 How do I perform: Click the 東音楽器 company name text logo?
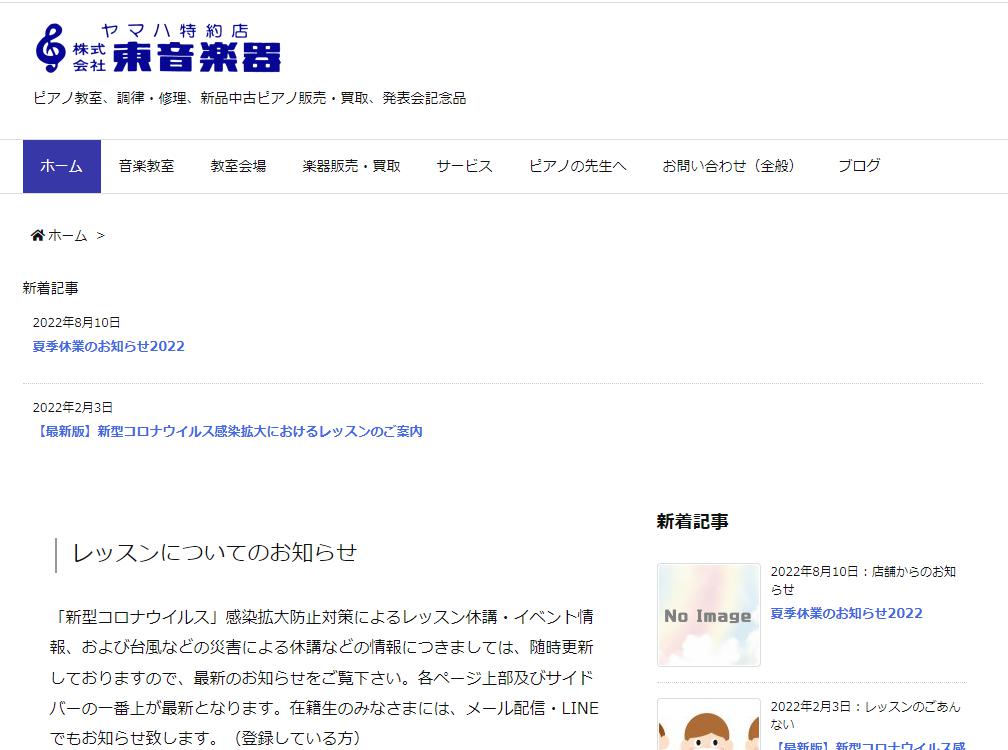(x=195, y=56)
